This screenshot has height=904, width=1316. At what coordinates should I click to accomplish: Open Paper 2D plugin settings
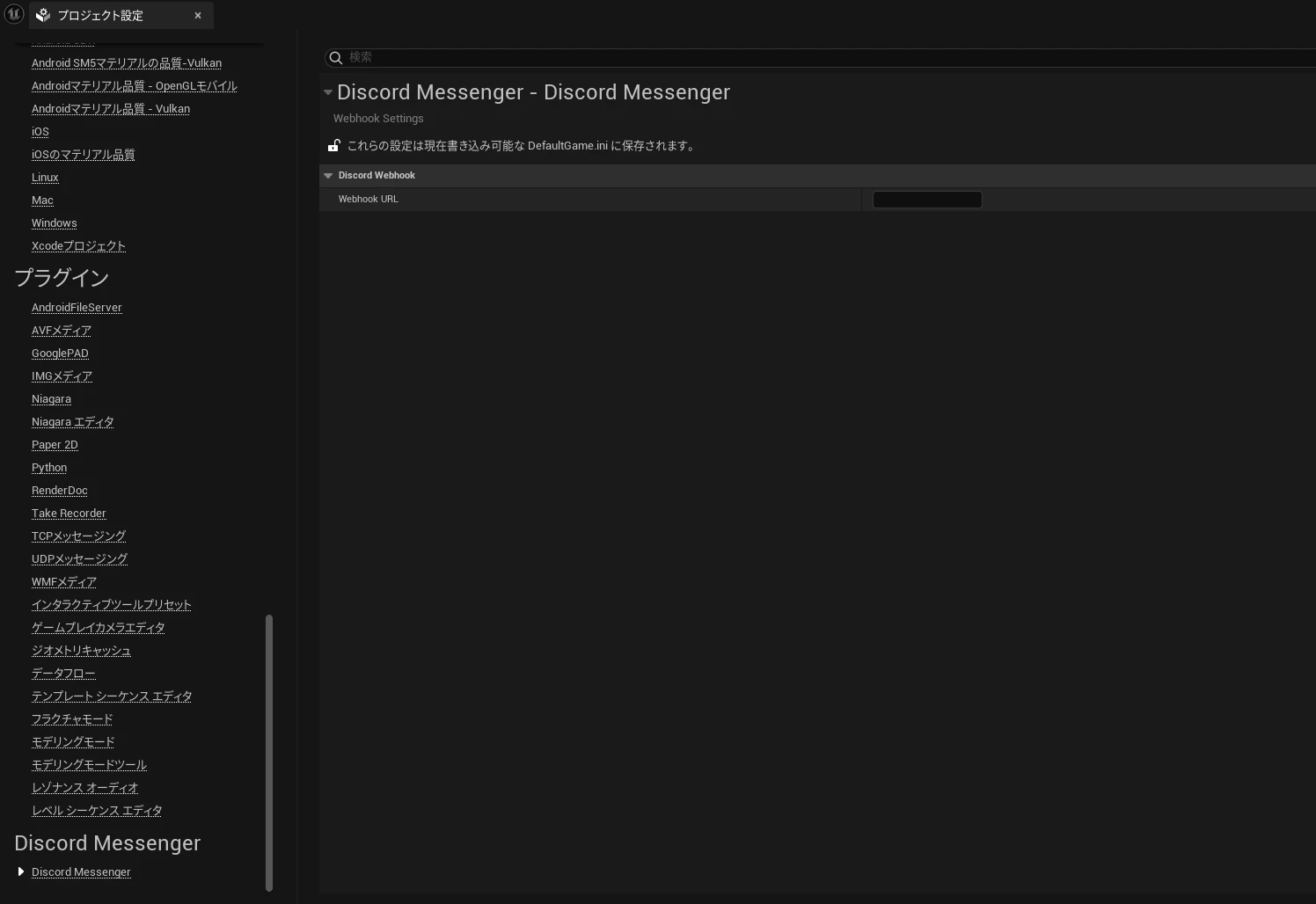(x=55, y=445)
